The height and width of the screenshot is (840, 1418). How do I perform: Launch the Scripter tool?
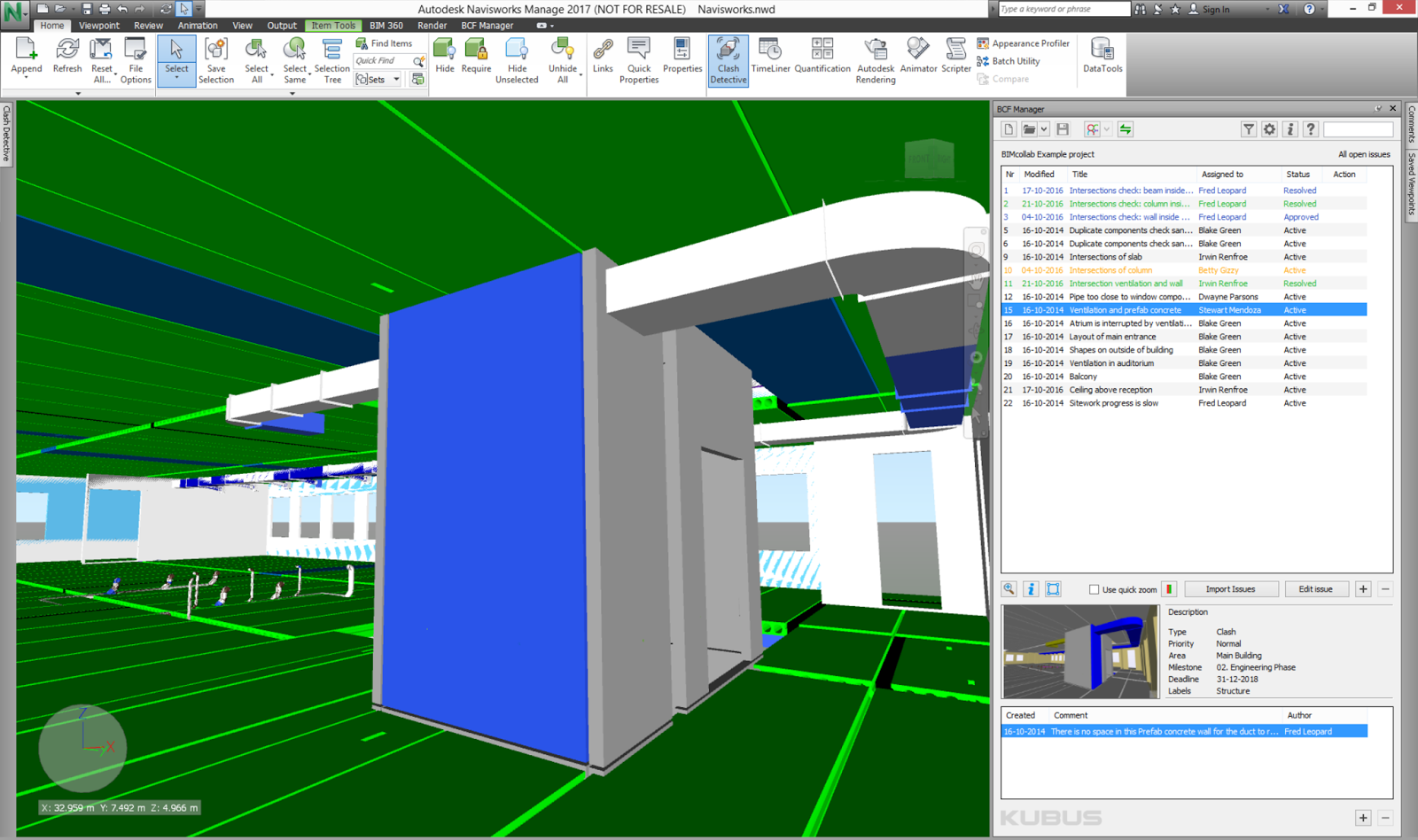[x=955, y=59]
